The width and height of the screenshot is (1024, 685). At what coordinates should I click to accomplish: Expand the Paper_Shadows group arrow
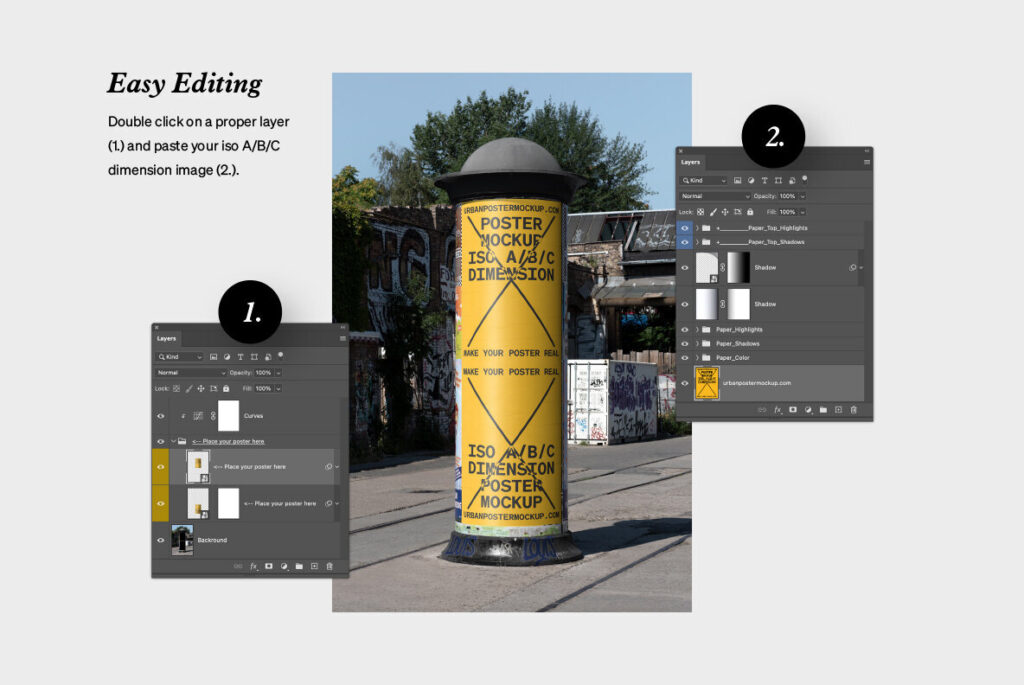[697, 343]
